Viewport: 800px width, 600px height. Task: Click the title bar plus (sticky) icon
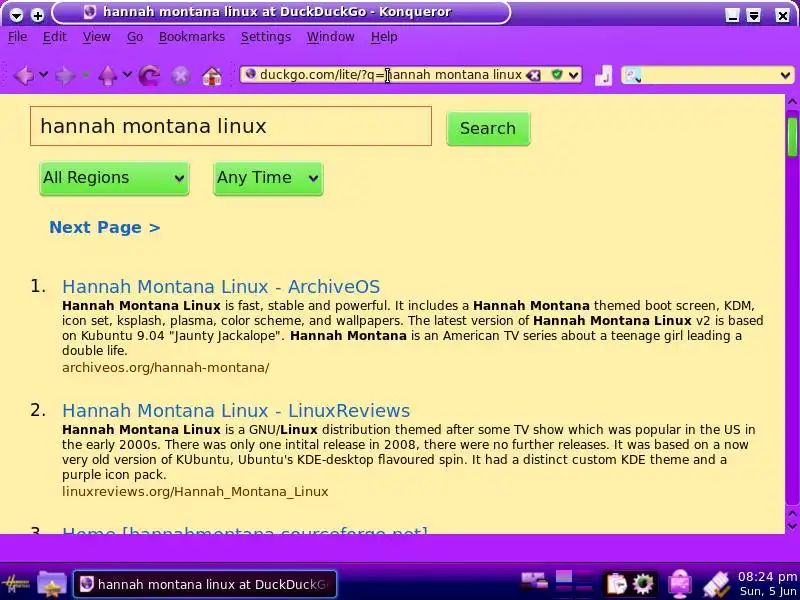click(x=38, y=15)
